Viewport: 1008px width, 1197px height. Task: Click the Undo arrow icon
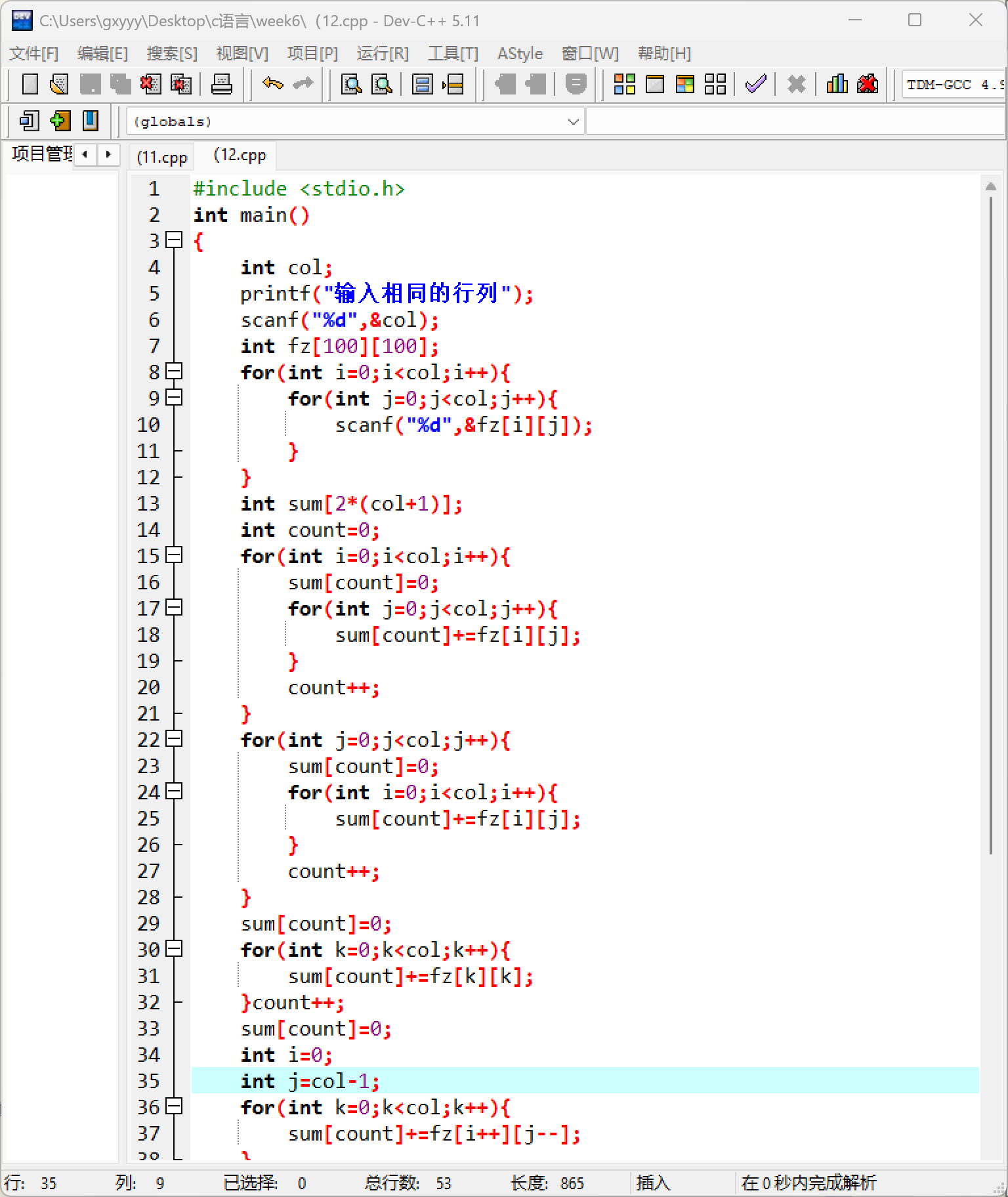click(x=272, y=83)
